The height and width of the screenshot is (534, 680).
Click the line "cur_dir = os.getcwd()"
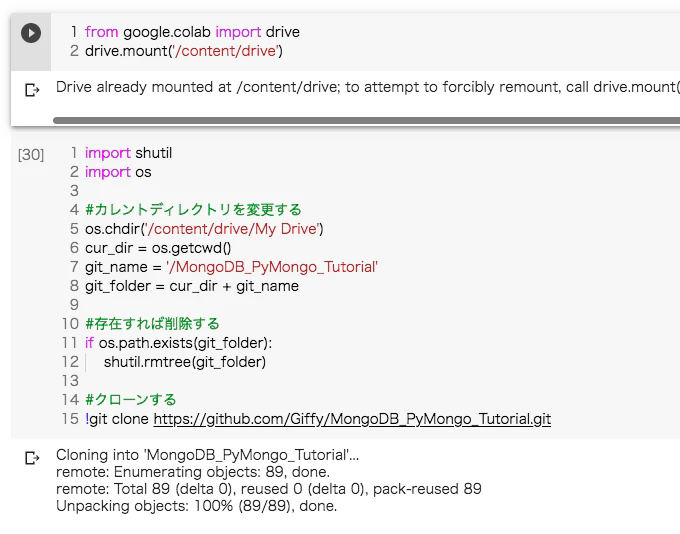[158, 248]
